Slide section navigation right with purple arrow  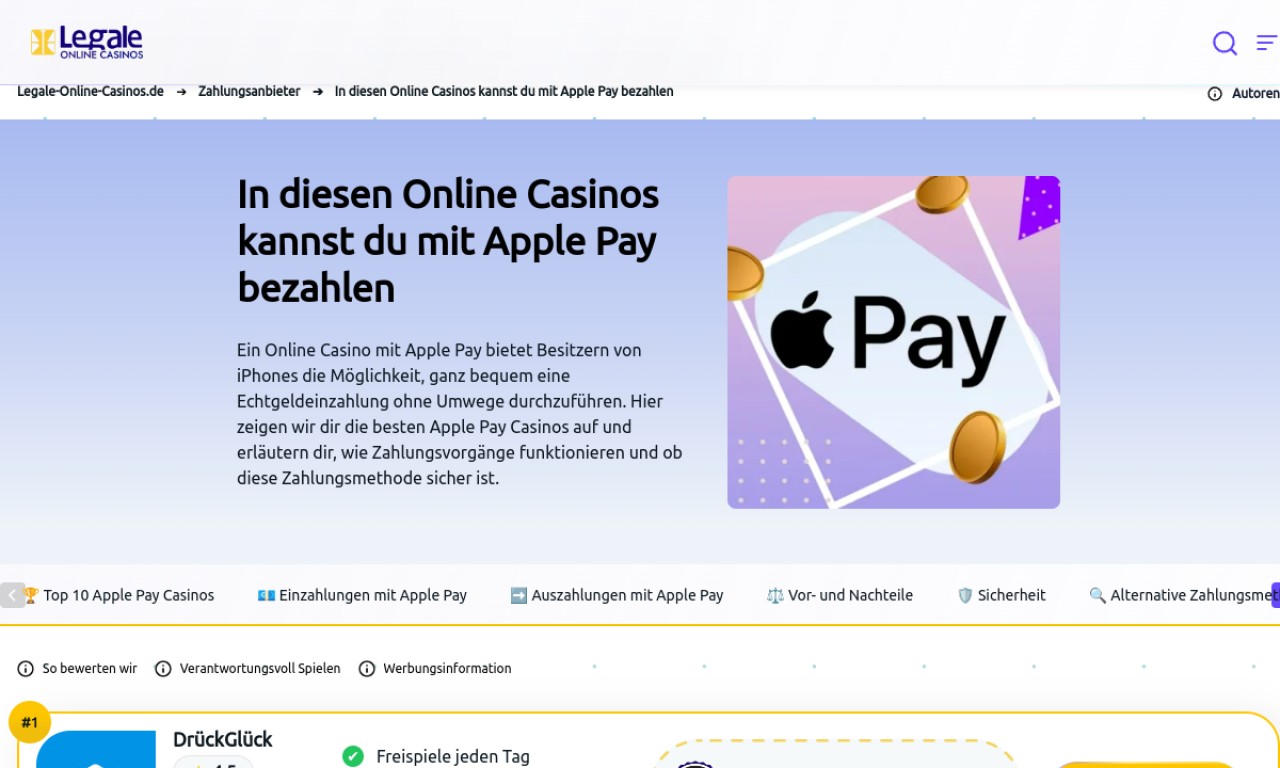point(1275,595)
